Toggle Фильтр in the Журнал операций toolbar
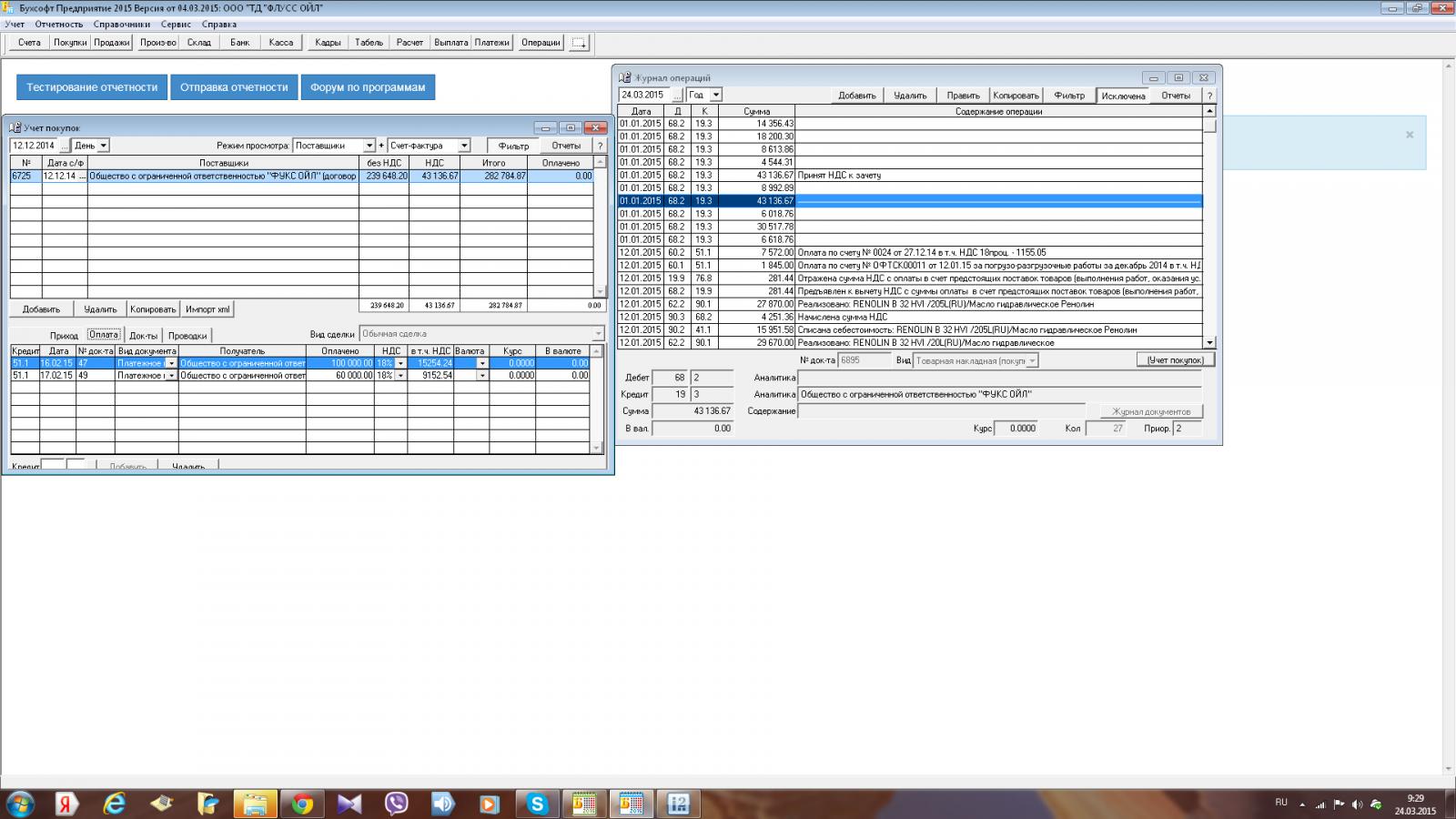Viewport: 1456px width, 819px height. (1068, 96)
